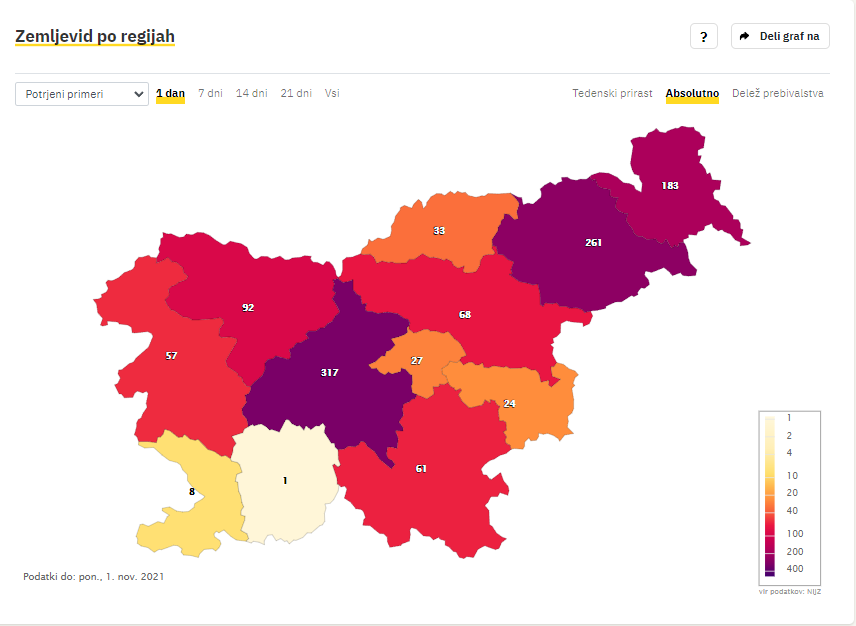Show the Vsi time range
The image size is (856, 626).
332,93
